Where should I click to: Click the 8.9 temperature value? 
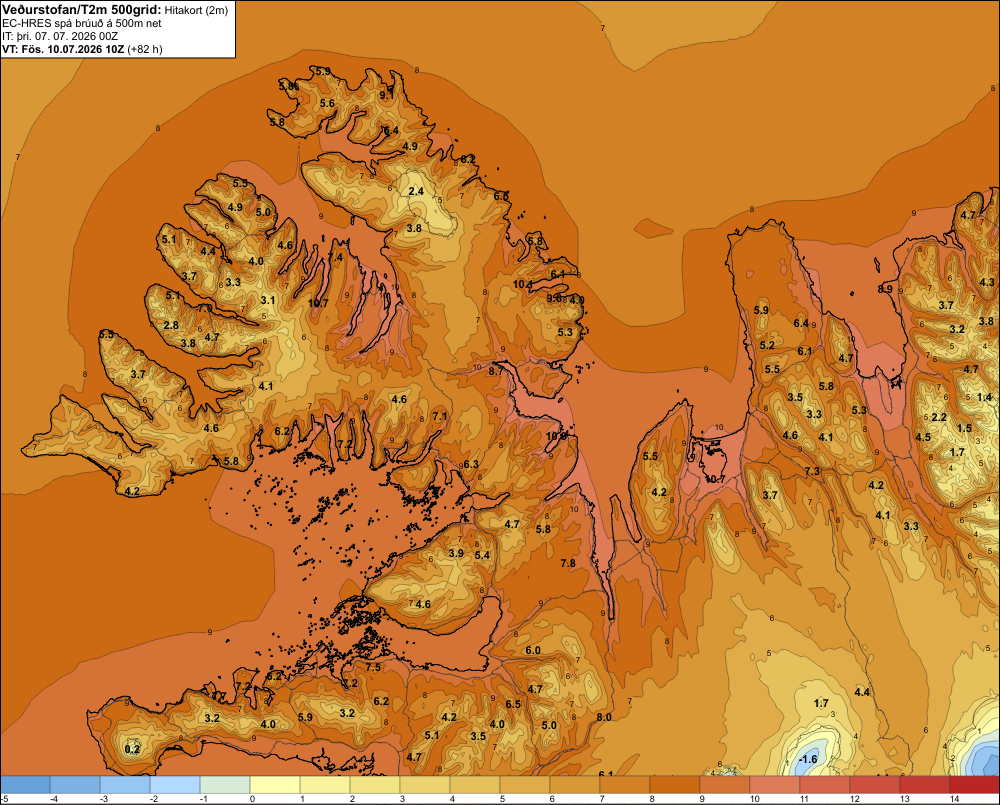tap(885, 289)
